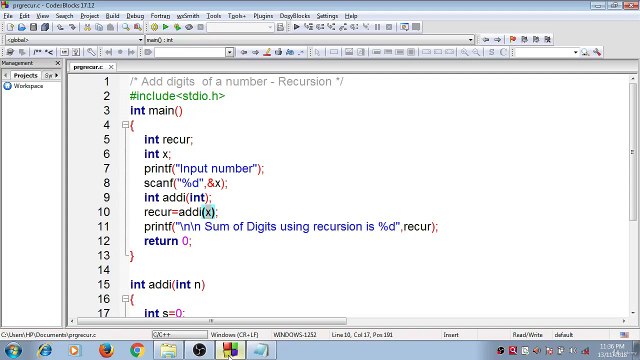
Task: Open the File menu
Action: pos(8,16)
